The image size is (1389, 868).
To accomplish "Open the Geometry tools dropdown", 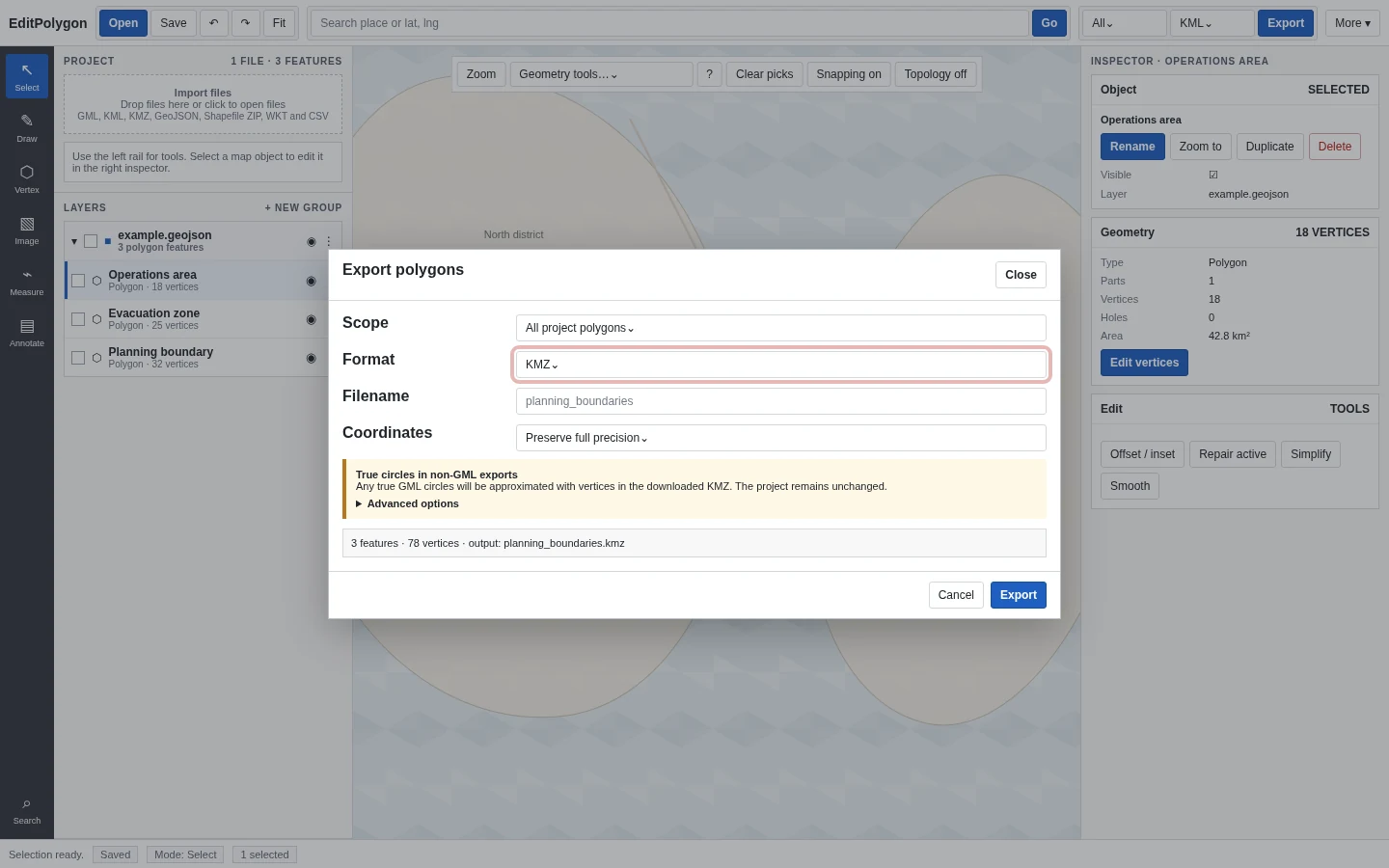I will pos(601,74).
